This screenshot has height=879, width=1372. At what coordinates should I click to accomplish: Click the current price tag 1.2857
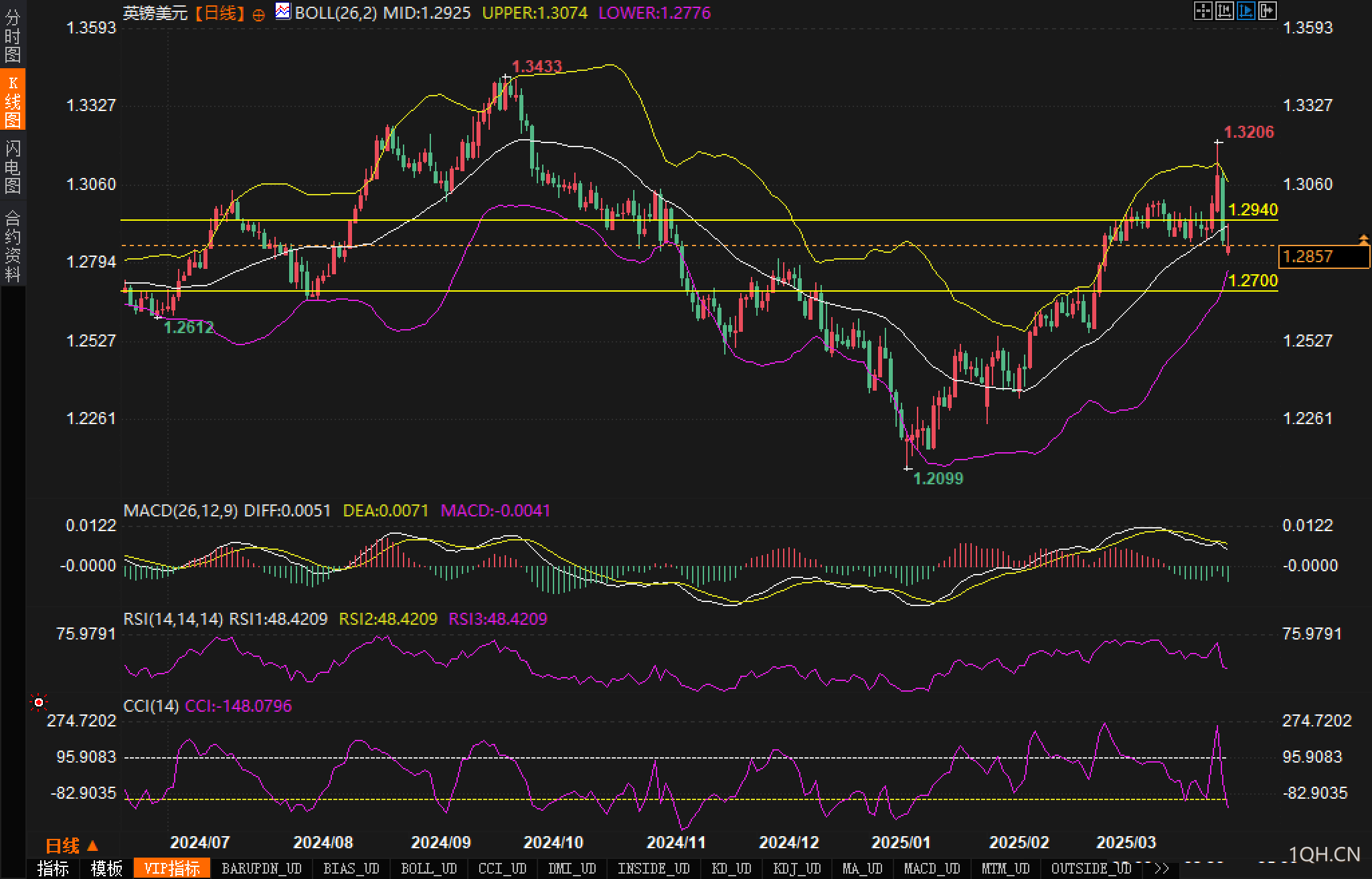[1324, 257]
